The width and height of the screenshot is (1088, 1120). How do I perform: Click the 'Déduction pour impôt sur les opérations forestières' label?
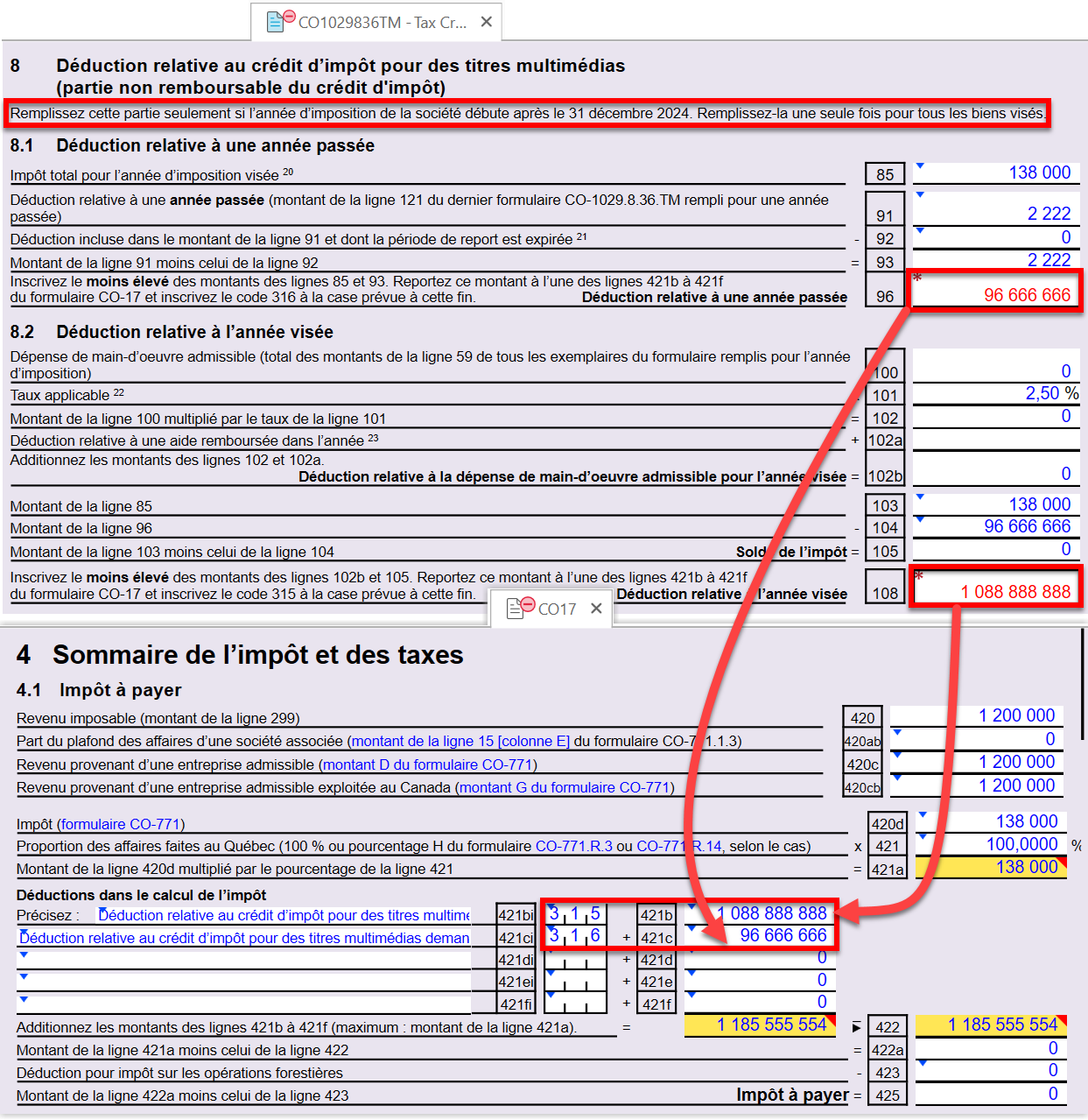click(x=179, y=1073)
